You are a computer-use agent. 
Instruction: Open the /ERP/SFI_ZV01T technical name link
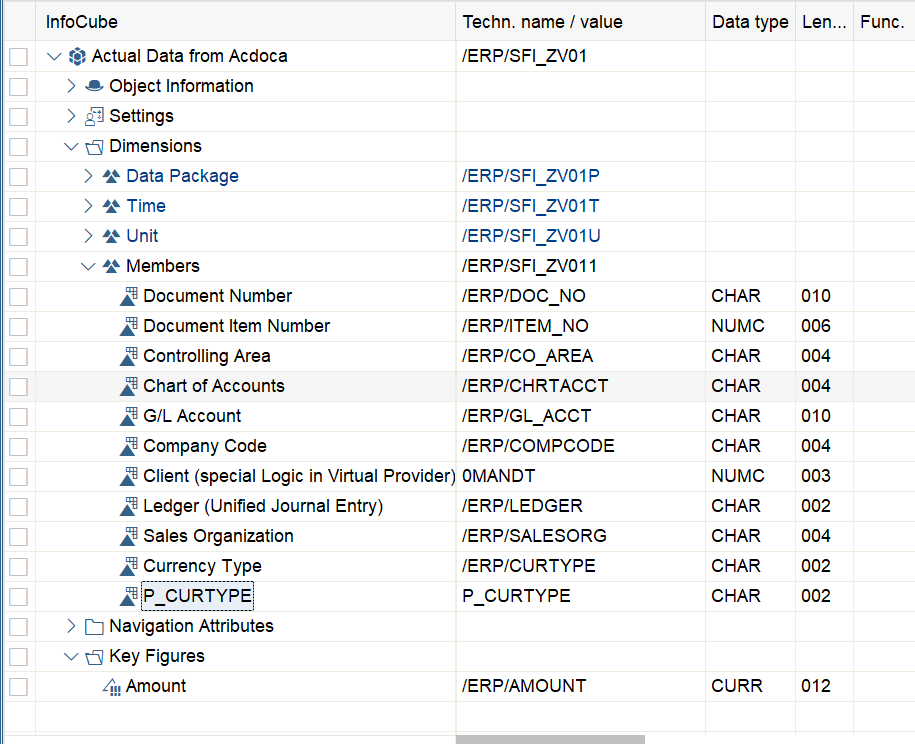[x=530, y=206]
